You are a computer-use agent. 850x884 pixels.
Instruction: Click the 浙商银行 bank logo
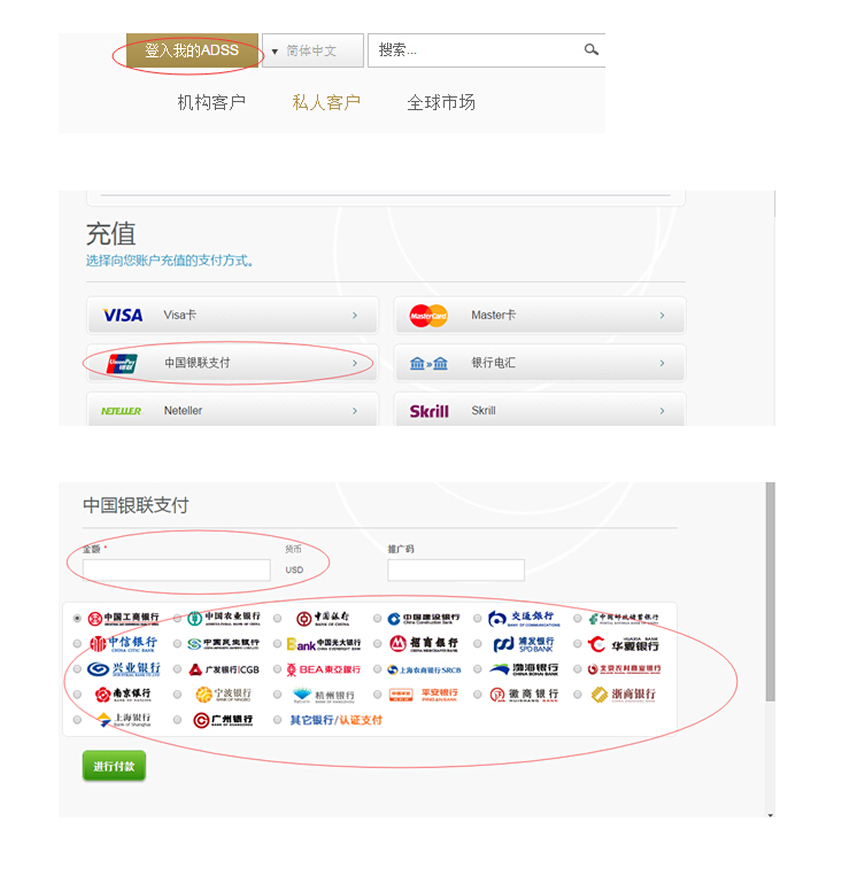pyautogui.click(x=623, y=695)
